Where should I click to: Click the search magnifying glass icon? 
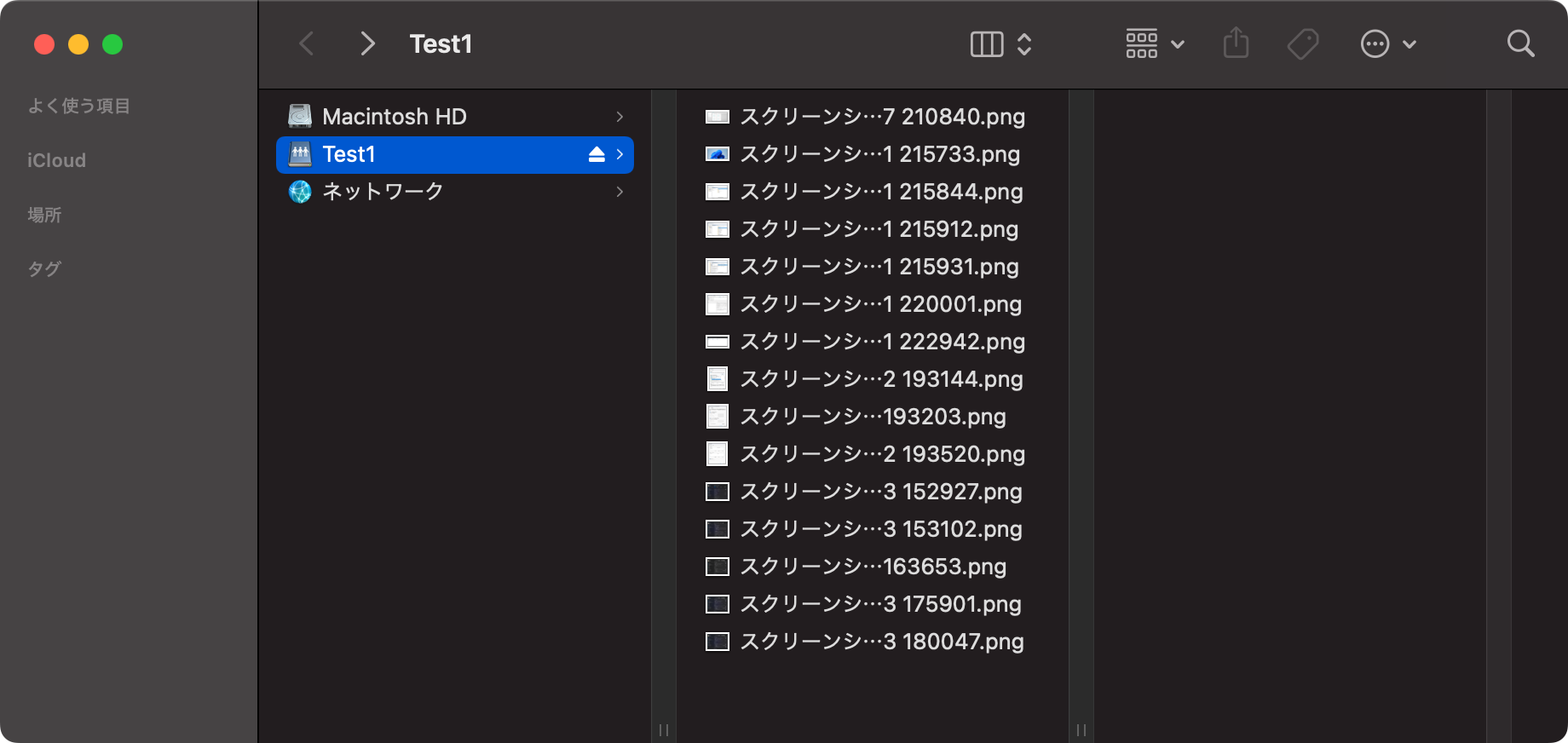pyautogui.click(x=1520, y=43)
